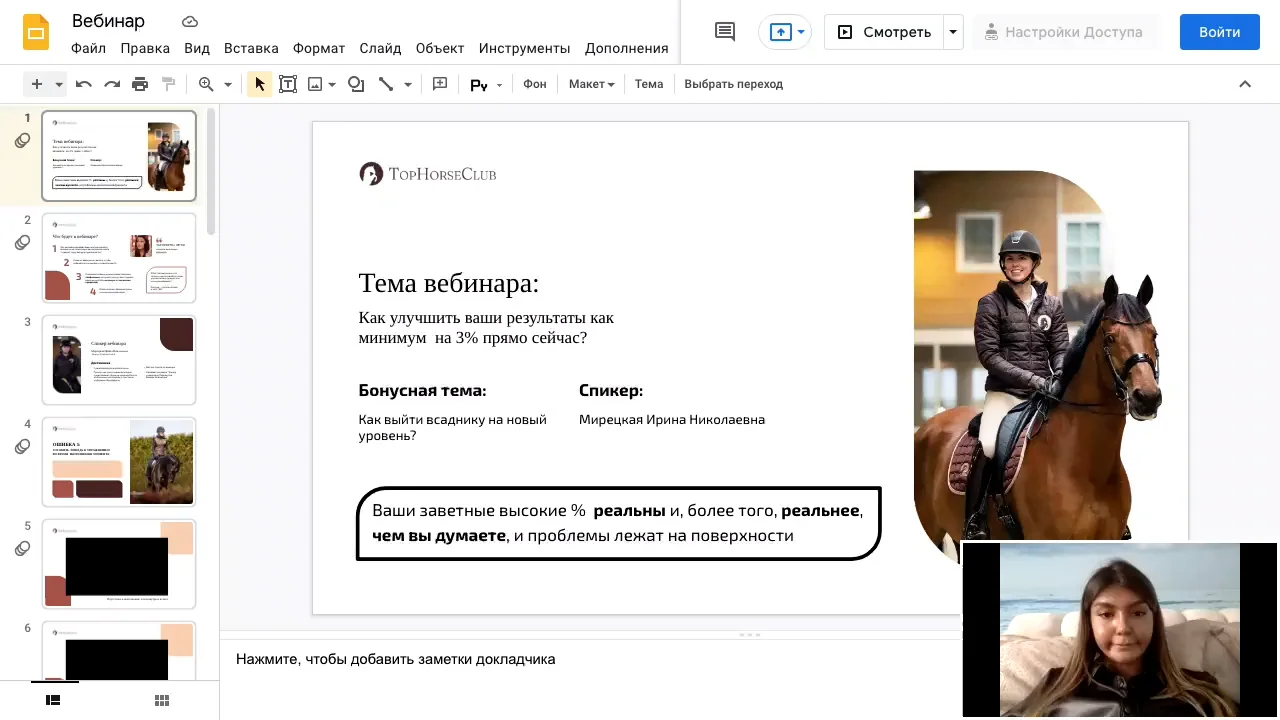The width and height of the screenshot is (1280, 720).
Task: Collapse the toolbar with chevron up
Action: point(1245,84)
